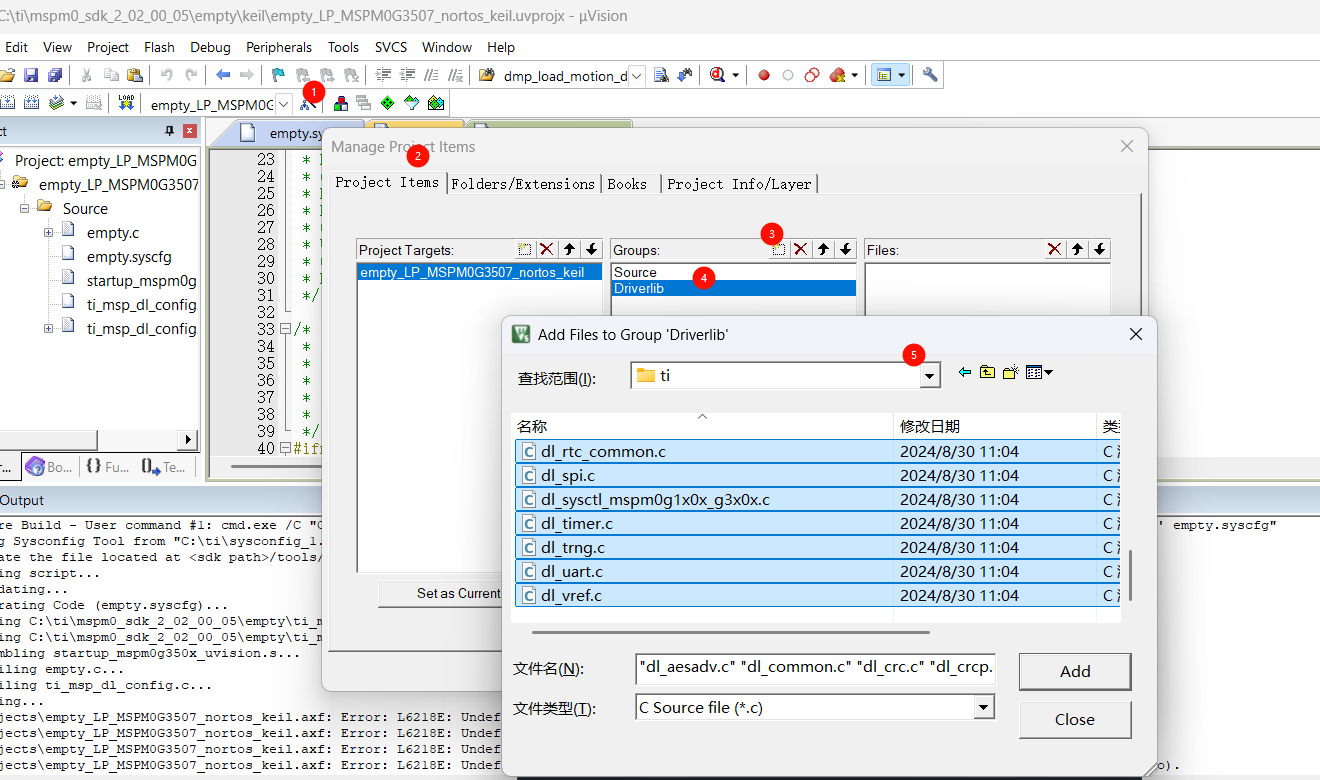Toggle auto-hide pin on Project panel
This screenshot has width=1320, height=780.
pos(169,131)
